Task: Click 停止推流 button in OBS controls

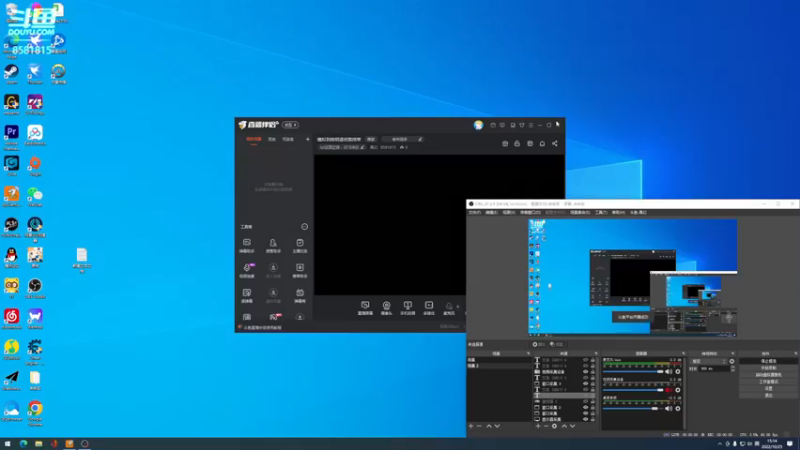Action: point(768,361)
